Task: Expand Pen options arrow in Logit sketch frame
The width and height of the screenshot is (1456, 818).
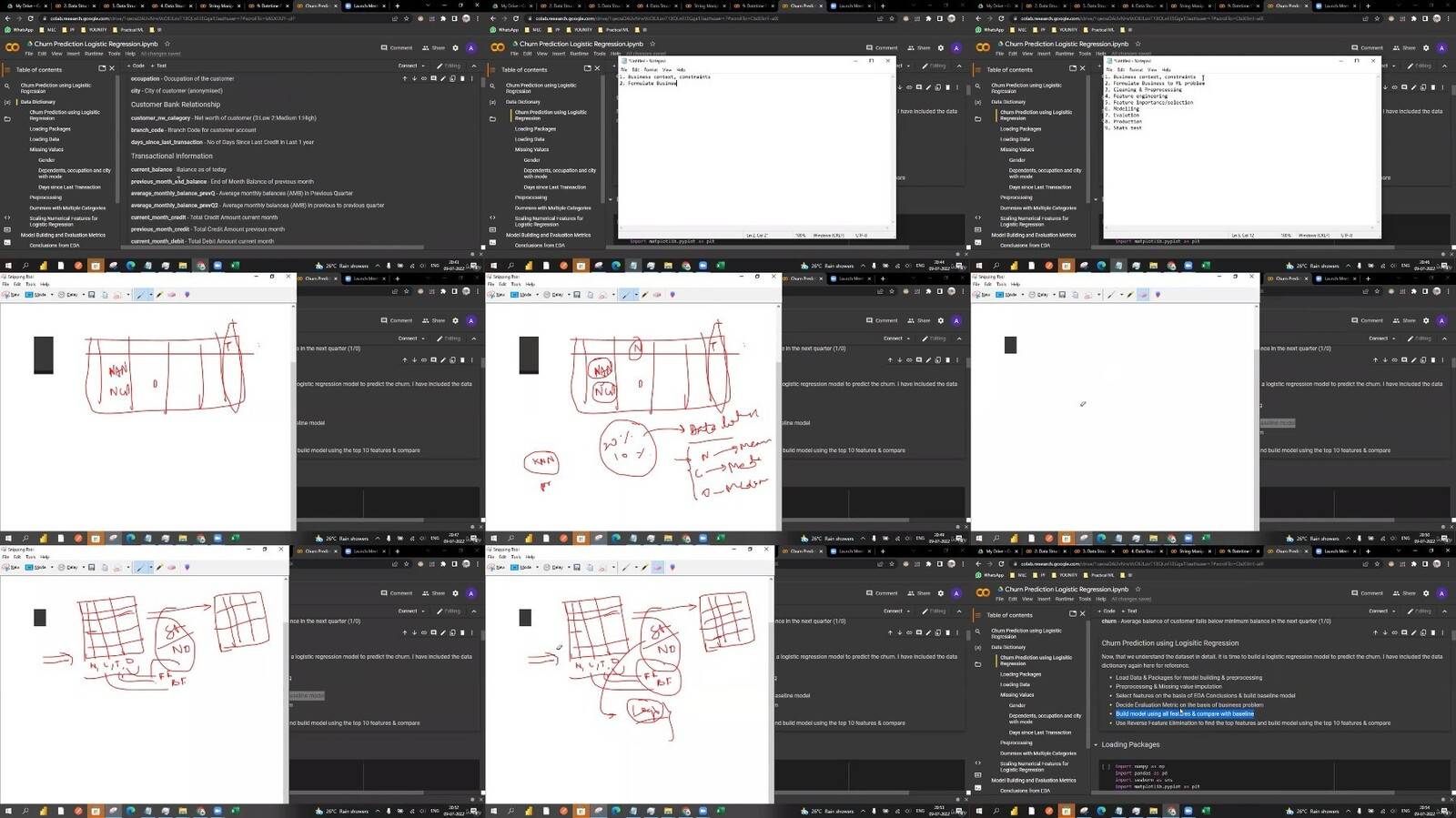Action: click(635, 568)
